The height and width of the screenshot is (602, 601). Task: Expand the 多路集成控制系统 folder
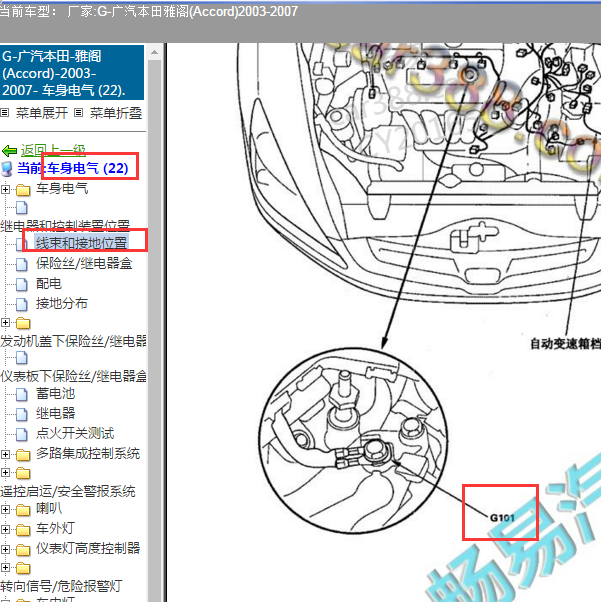coord(5,454)
